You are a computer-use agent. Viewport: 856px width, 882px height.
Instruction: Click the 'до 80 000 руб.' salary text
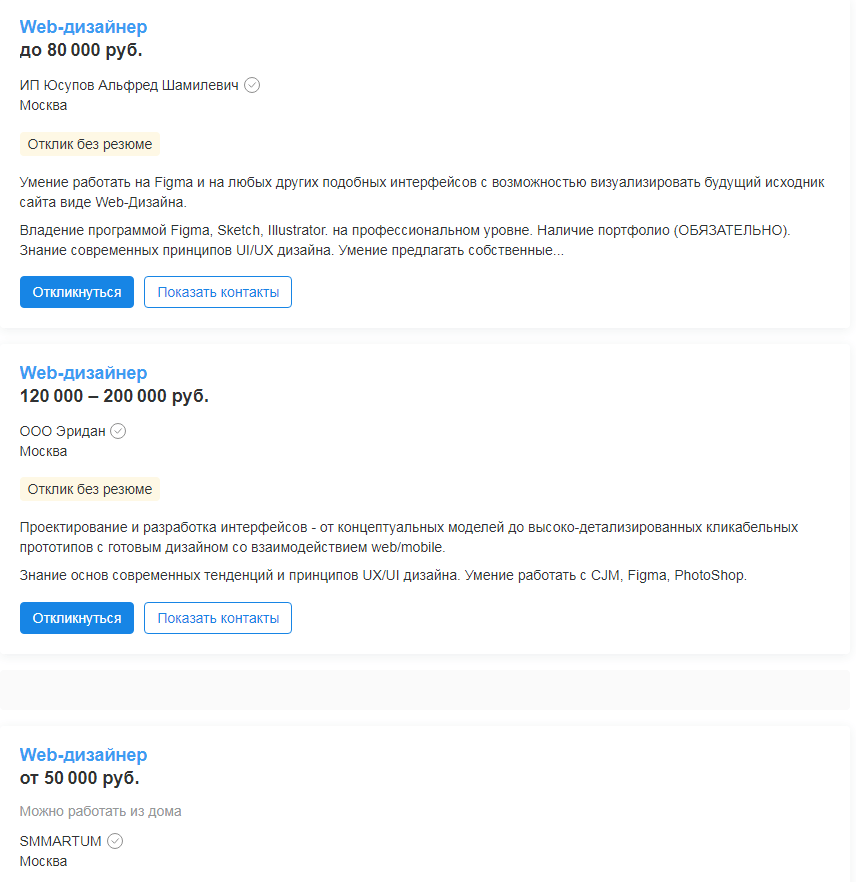[x=81, y=50]
